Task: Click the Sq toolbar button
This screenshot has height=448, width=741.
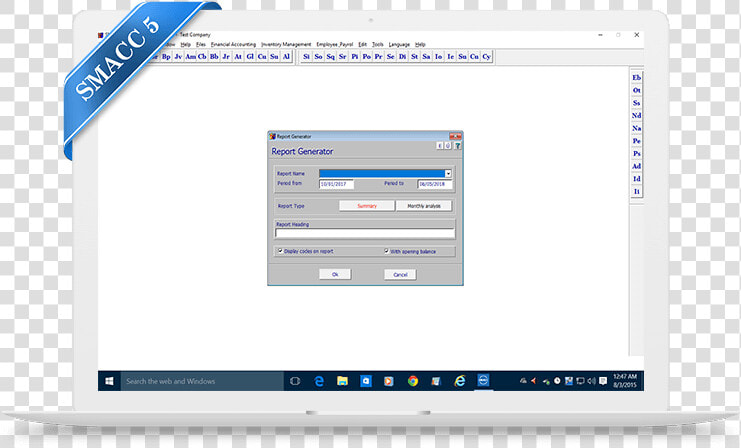Action: pyautogui.click(x=330, y=57)
